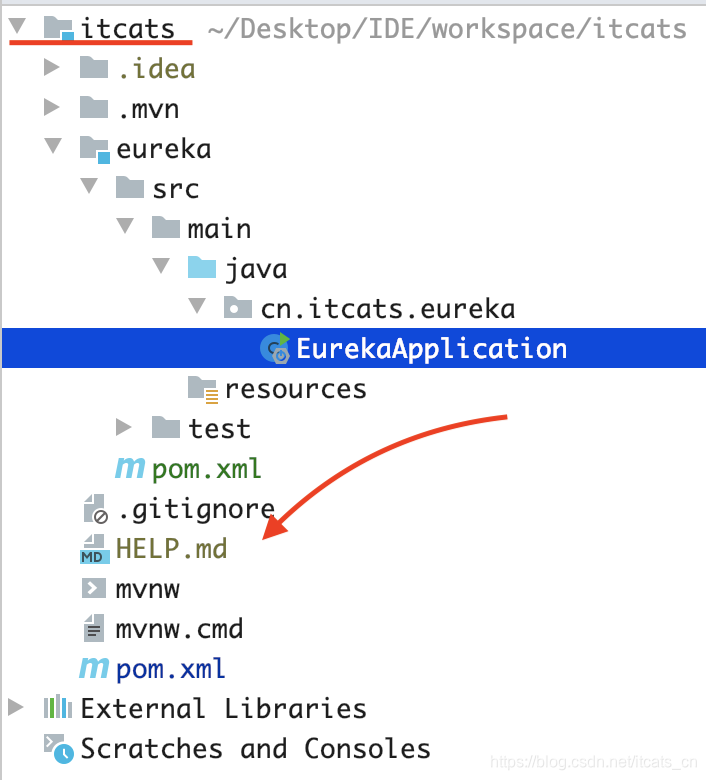Collapse the java source folder arrow
This screenshot has width=706, height=780.
(x=161, y=265)
